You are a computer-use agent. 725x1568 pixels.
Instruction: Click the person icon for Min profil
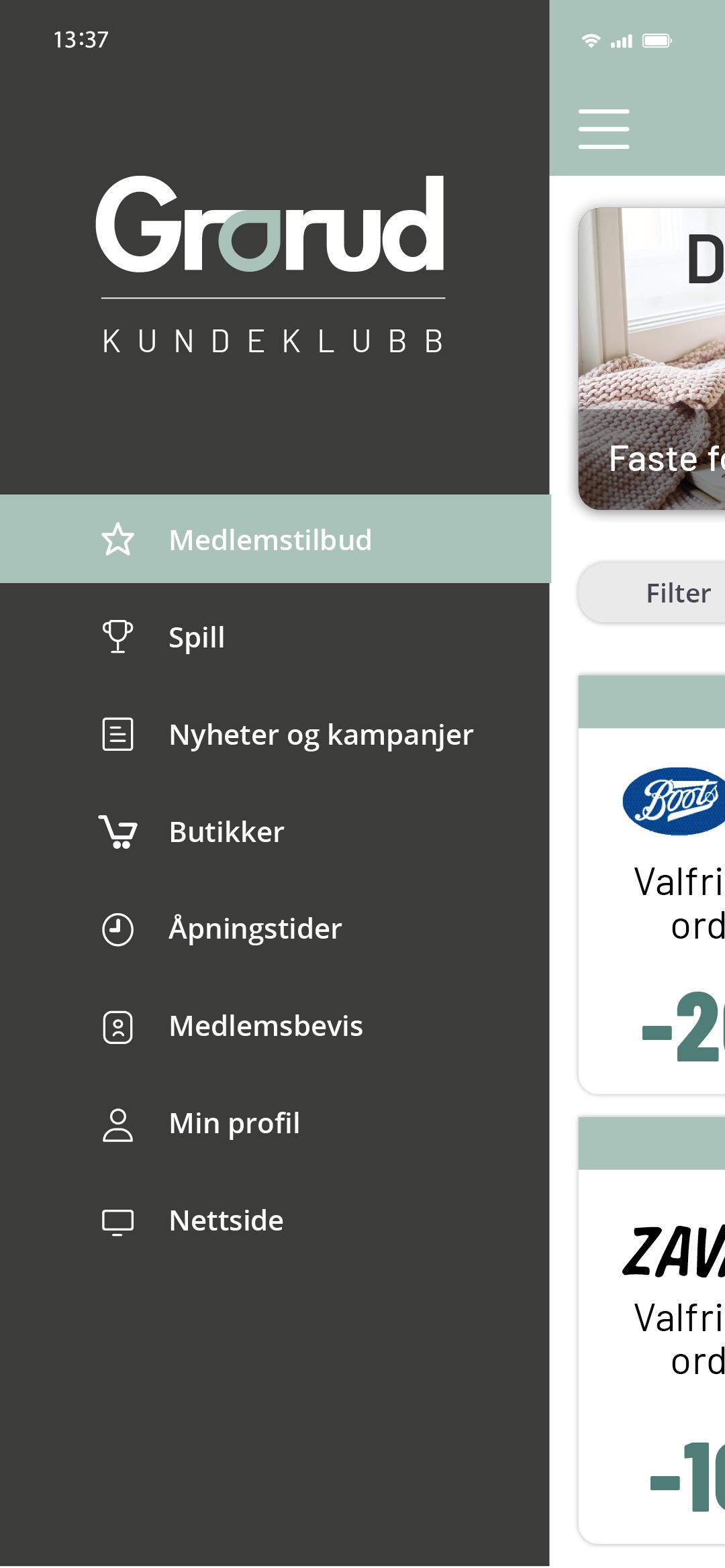[117, 1125]
